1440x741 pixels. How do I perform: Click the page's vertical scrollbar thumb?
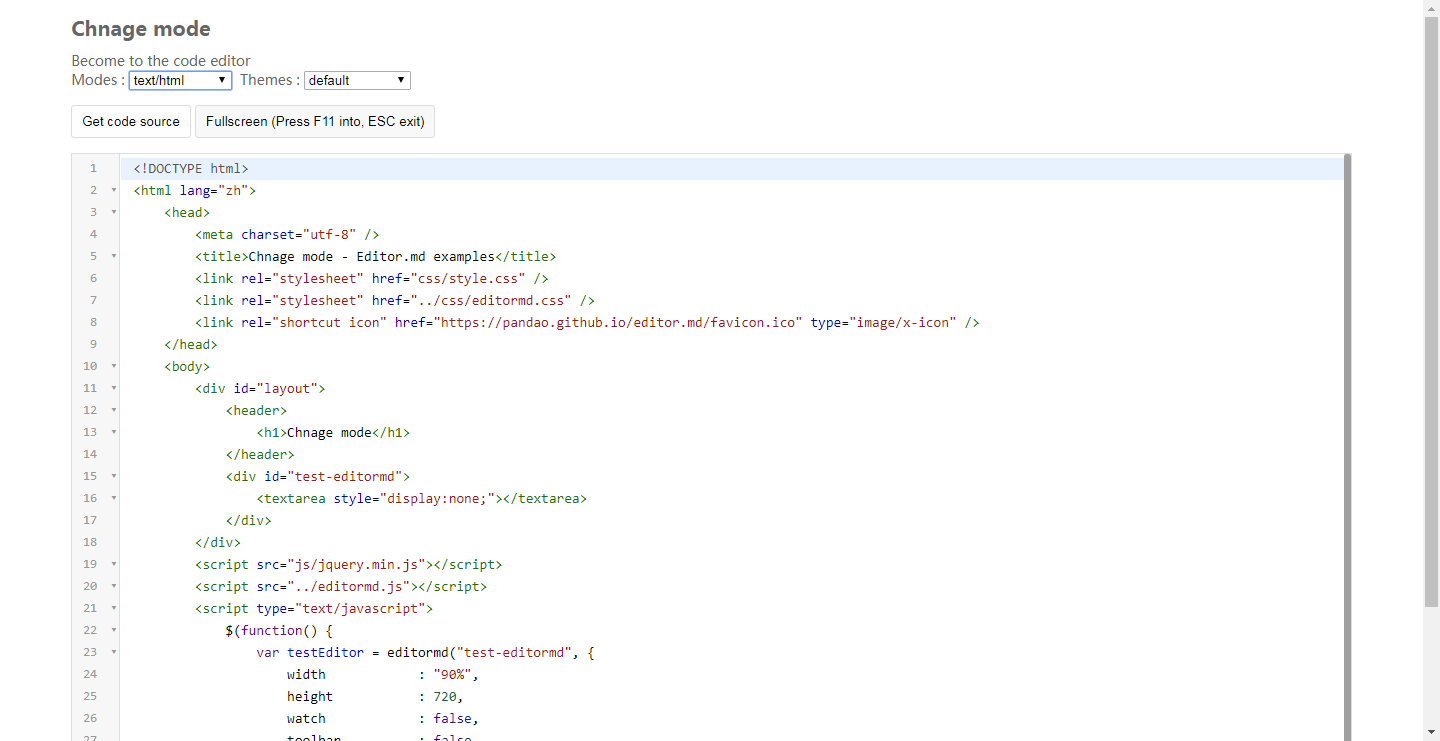(x=1431, y=310)
